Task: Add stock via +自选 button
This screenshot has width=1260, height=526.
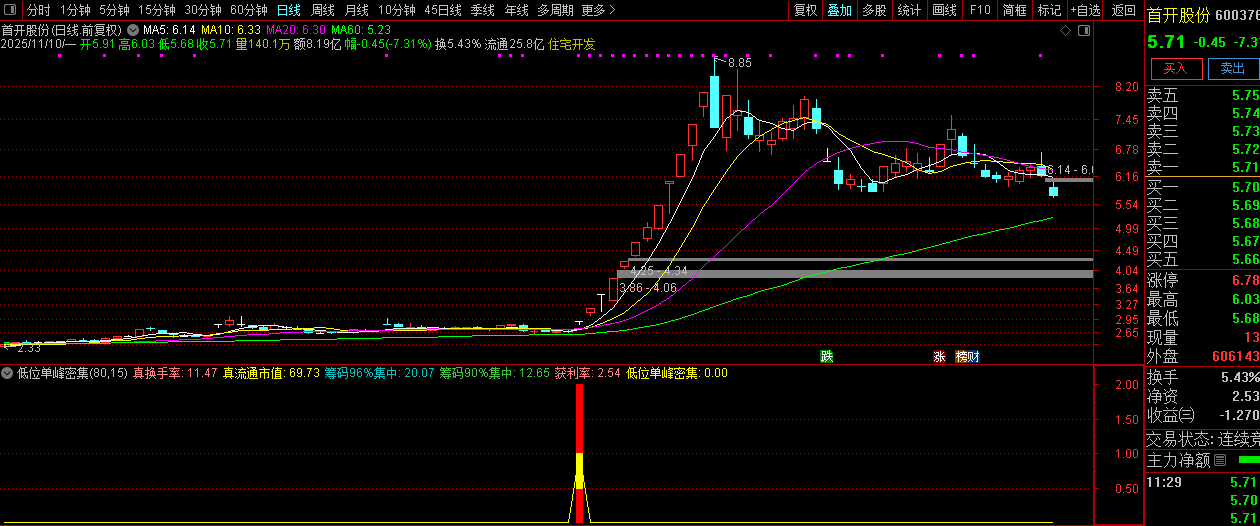Action: (x=1086, y=10)
